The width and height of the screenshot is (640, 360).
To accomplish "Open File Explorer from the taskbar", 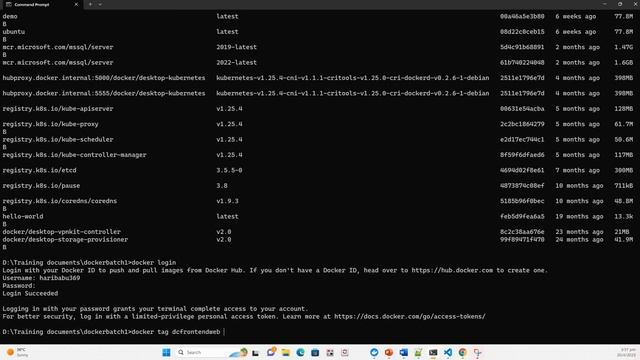I will click(285, 352).
